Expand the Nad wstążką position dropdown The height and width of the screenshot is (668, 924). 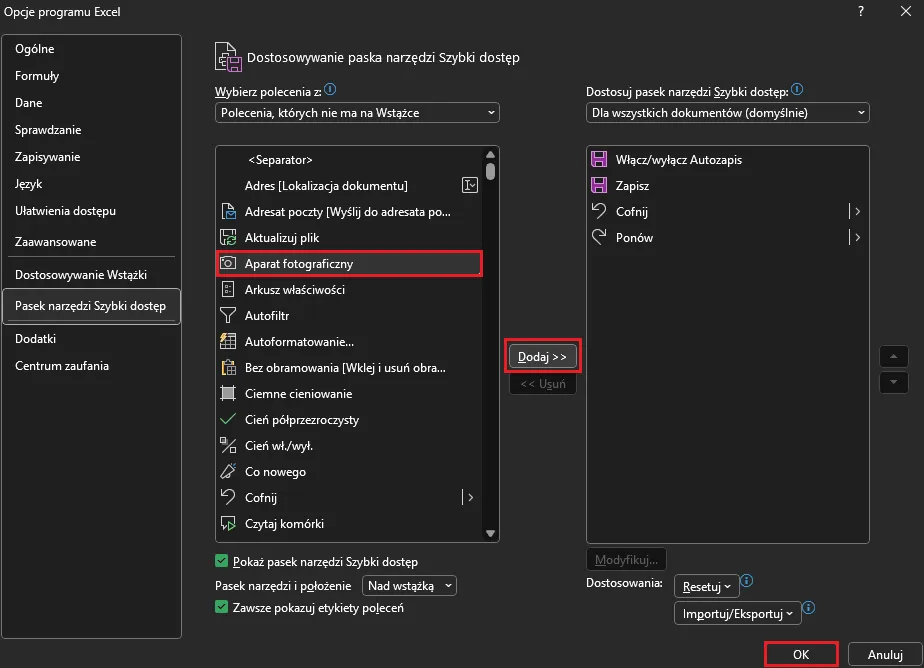(x=410, y=585)
